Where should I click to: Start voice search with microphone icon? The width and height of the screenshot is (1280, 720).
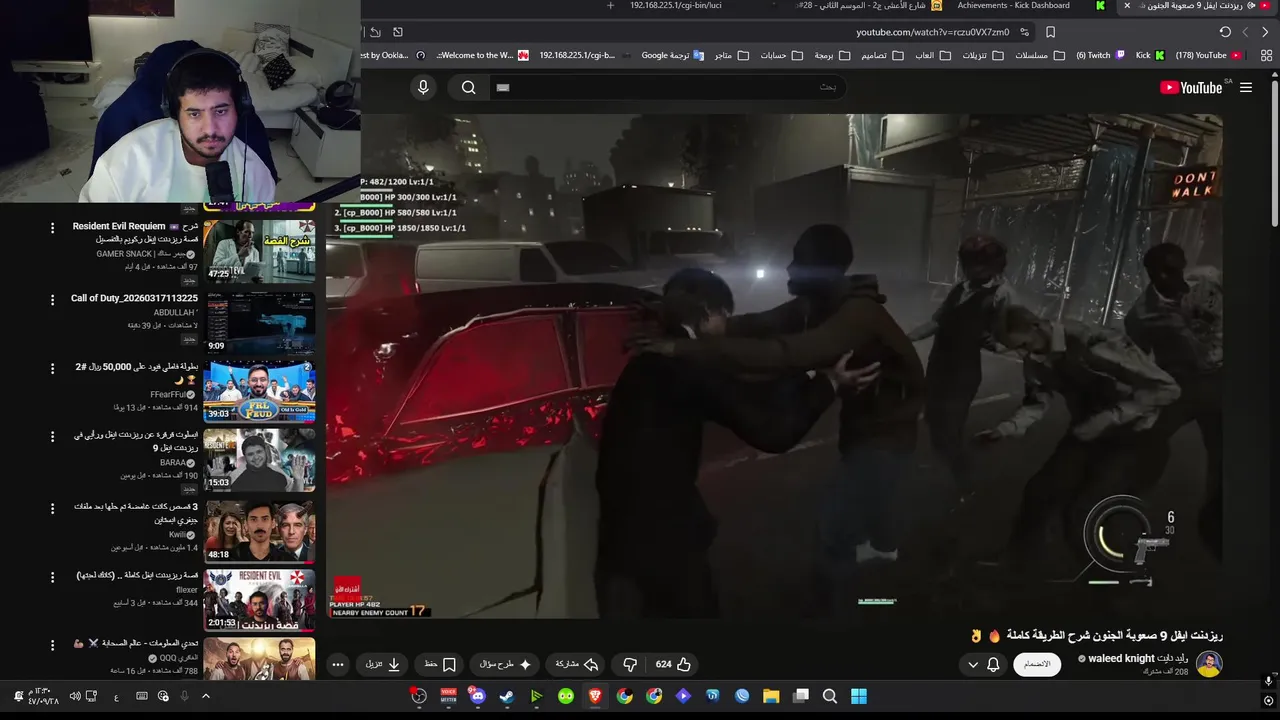[x=423, y=88]
